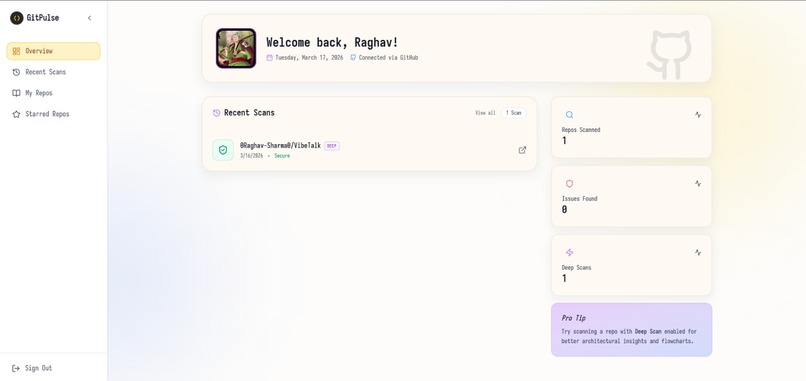The width and height of the screenshot is (806, 381).
Task: Open the Overview menu item
Action: click(x=53, y=51)
